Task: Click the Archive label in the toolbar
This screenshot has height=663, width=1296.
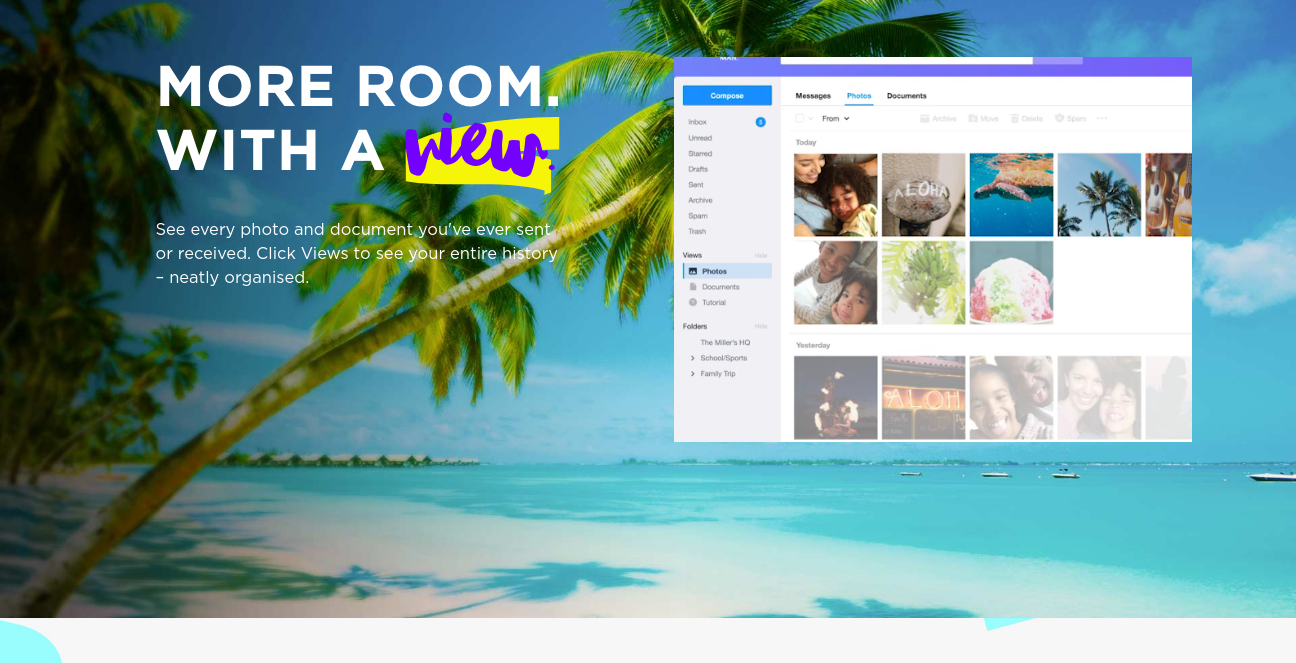Action: [944, 118]
